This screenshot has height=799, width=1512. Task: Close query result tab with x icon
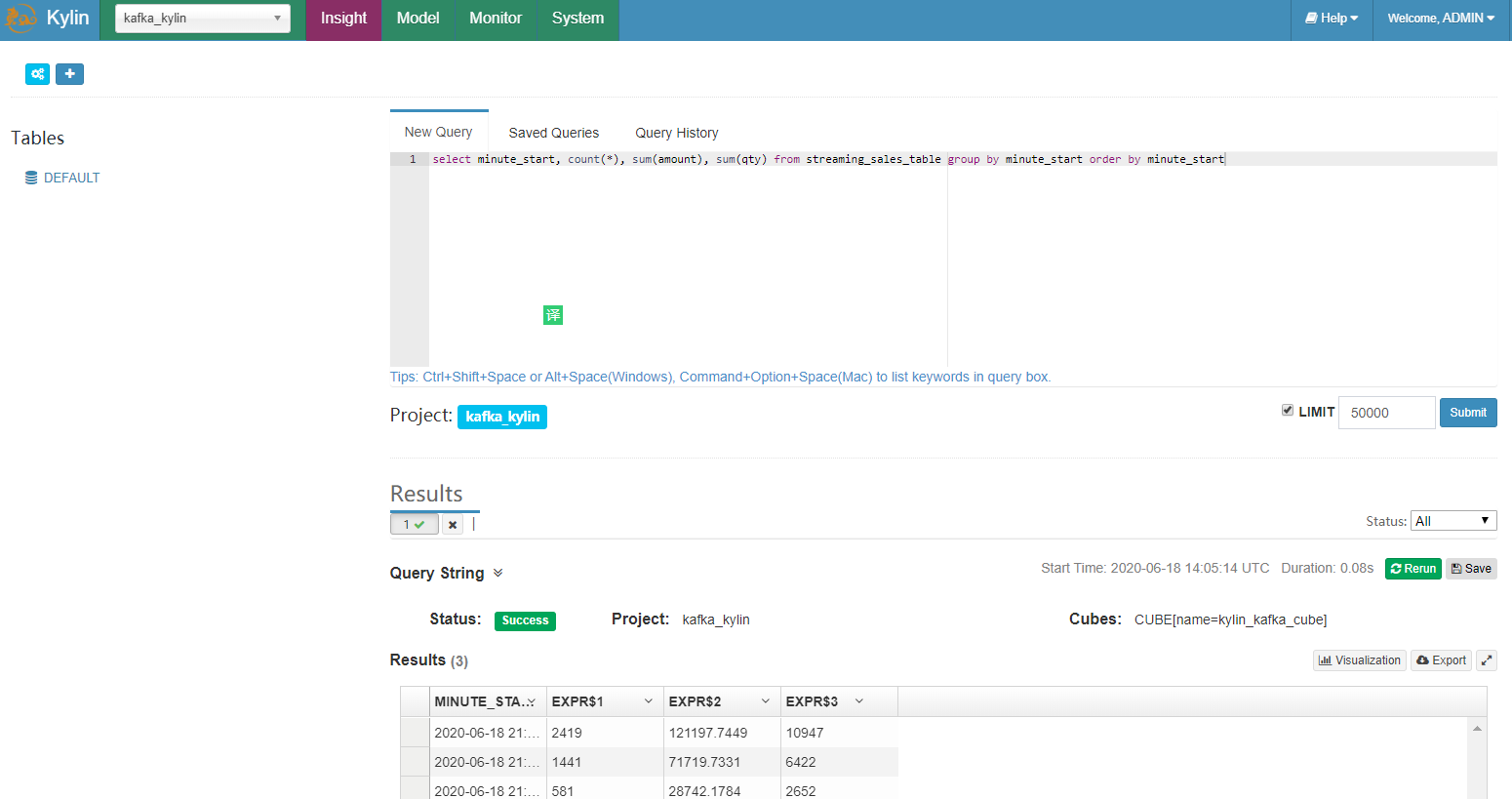point(453,525)
